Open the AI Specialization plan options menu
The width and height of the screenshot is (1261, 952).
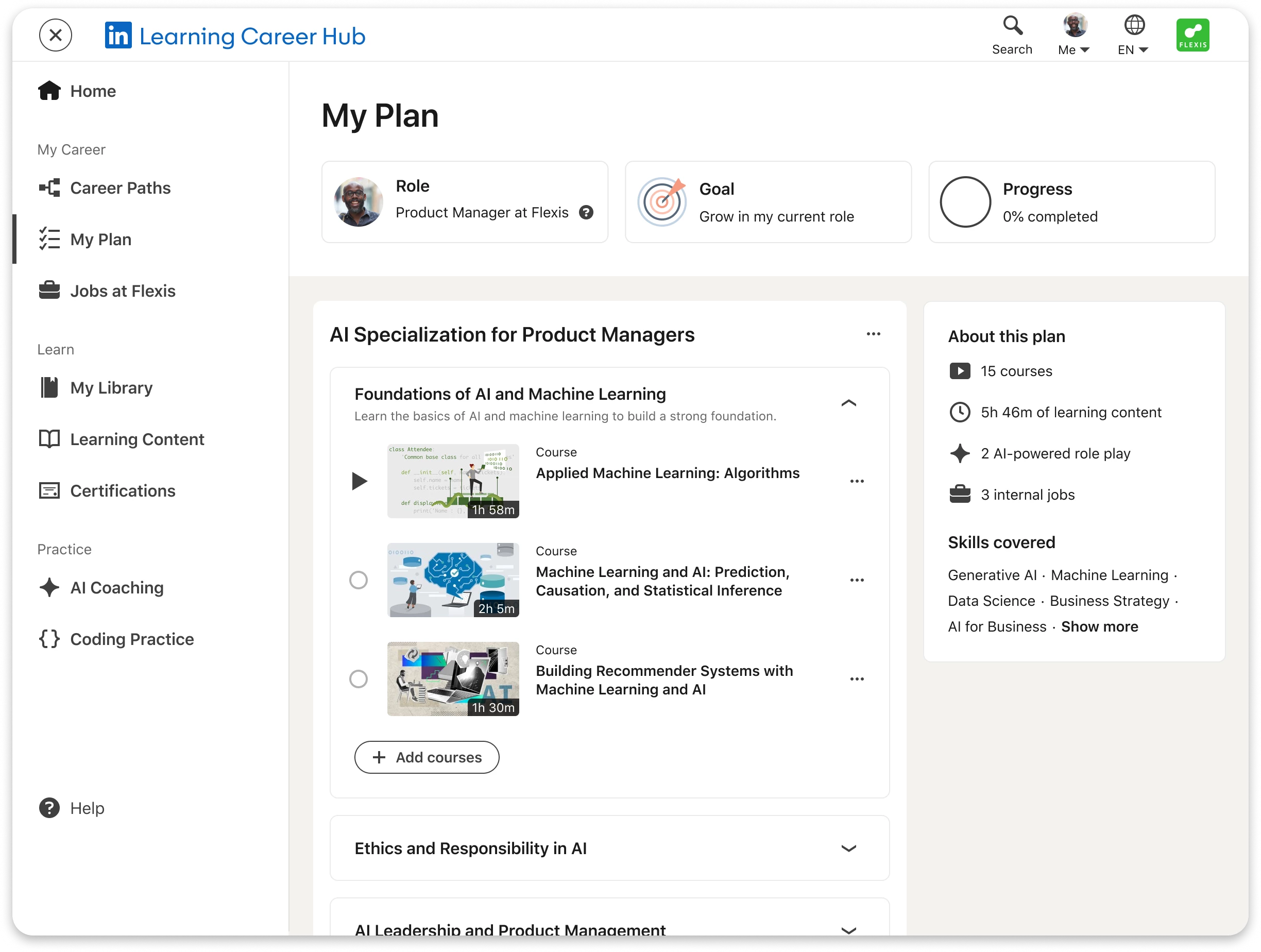(873, 334)
